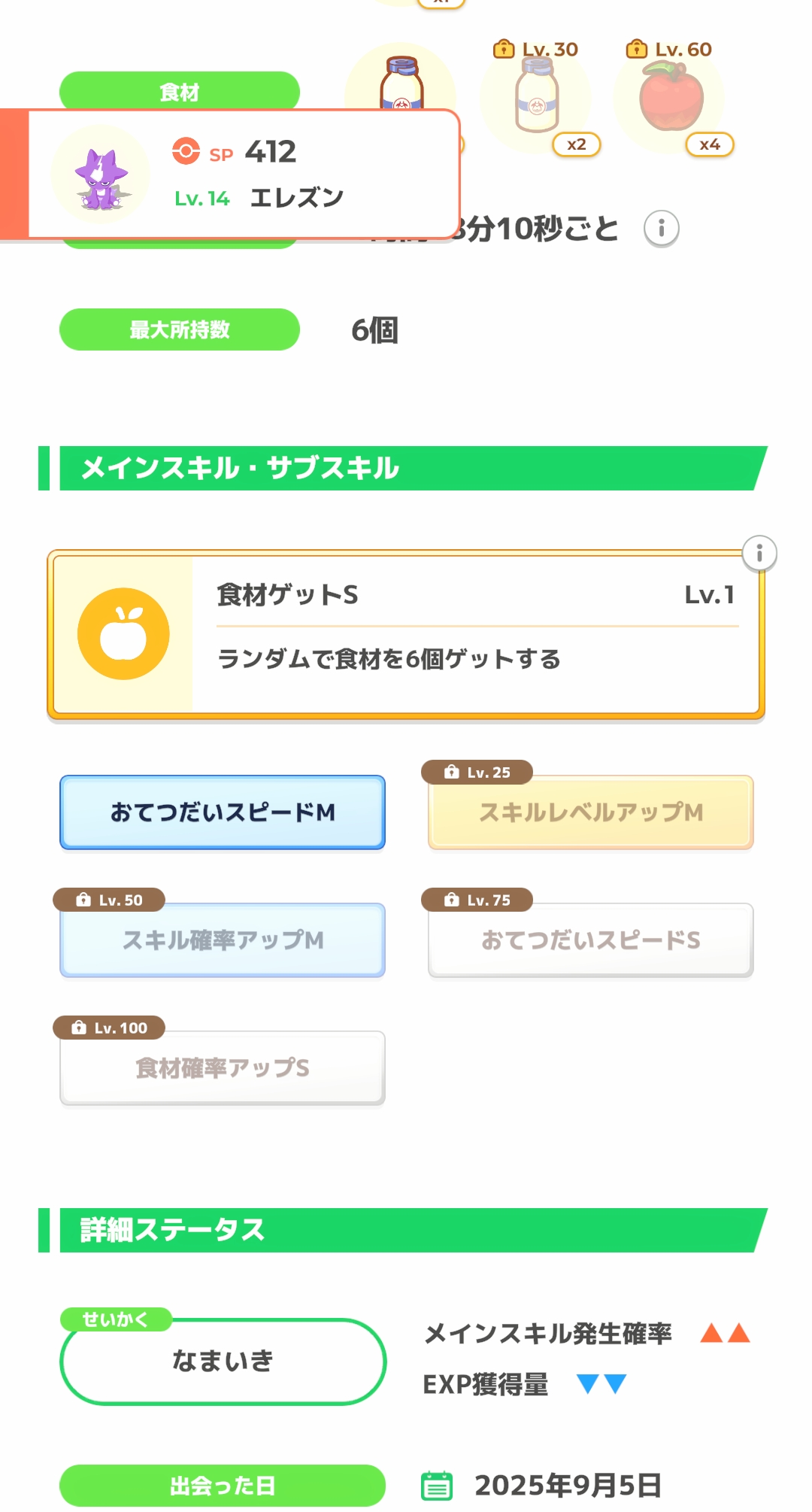Screen dimensions: 812x1512
Task: Tap the locked 食材確率アップS sub skill
Action: coord(223,1068)
